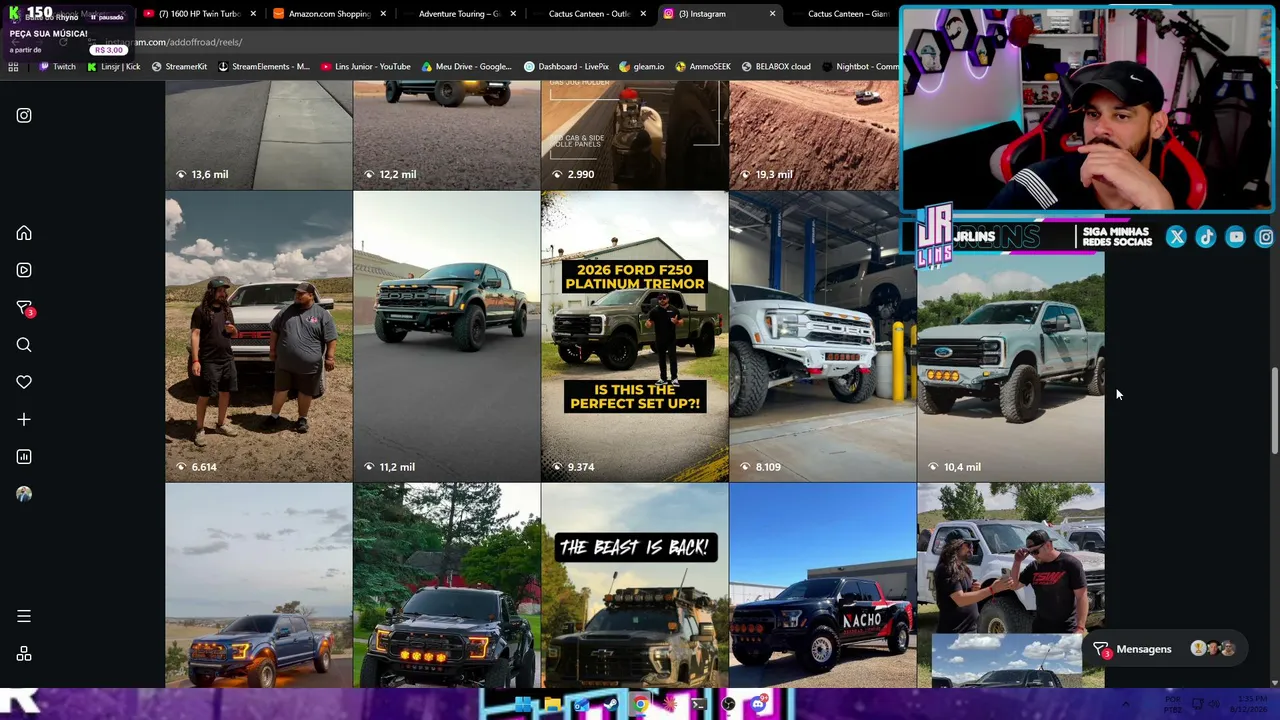Open the reel with 12,2 mil views
The height and width of the screenshot is (720, 1280).
pyautogui.click(x=447, y=137)
